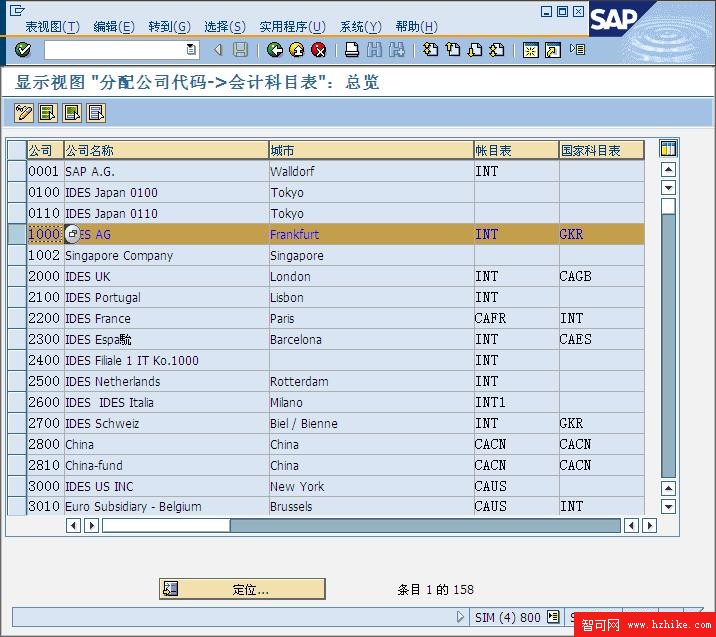Open command field history list icon
716x637 pixels.
(191, 50)
